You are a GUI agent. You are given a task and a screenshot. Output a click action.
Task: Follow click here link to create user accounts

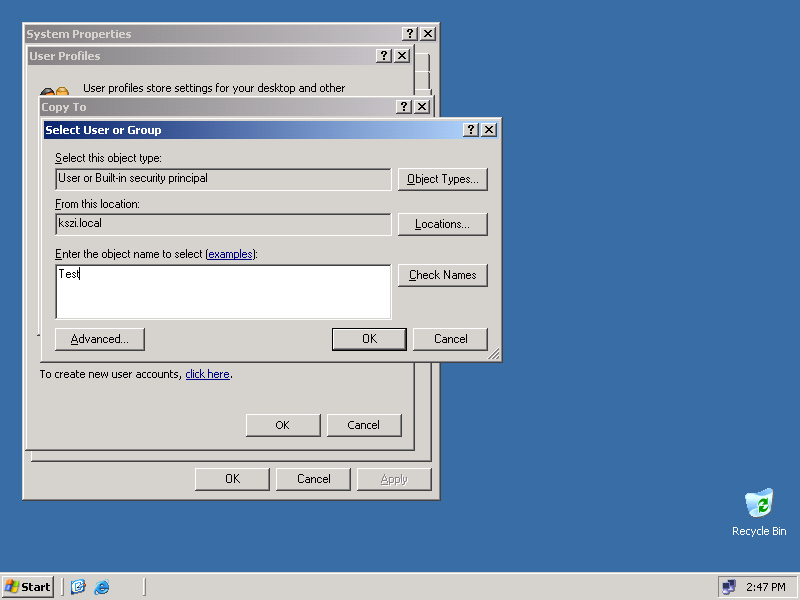pos(207,374)
